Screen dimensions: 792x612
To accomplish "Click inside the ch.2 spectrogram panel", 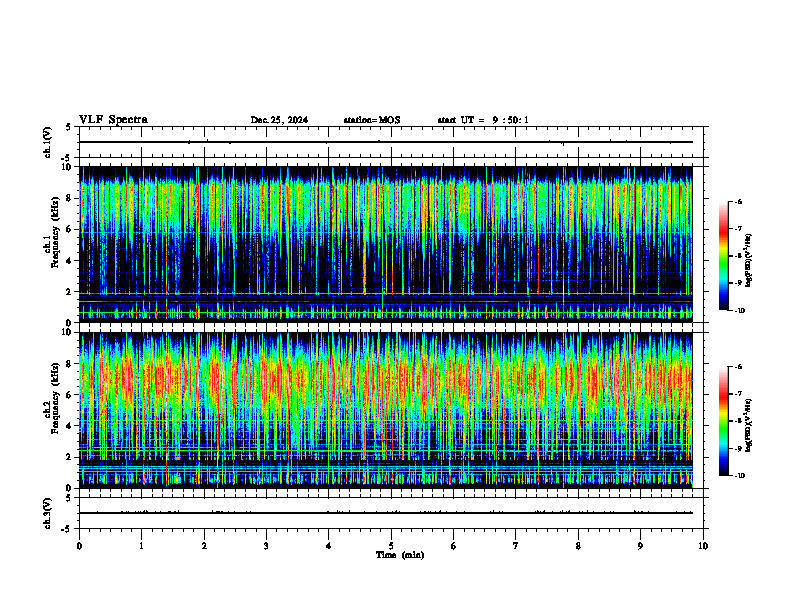I will click(x=386, y=410).
